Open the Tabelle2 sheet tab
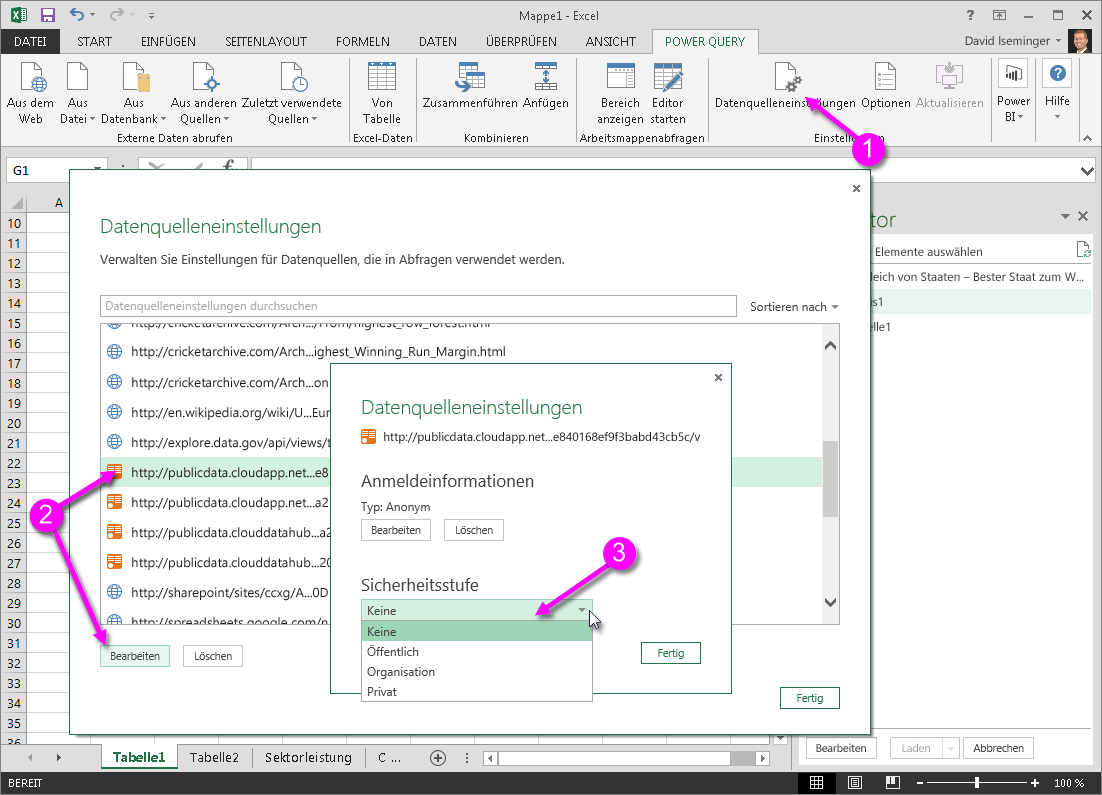1102x795 pixels. click(214, 757)
